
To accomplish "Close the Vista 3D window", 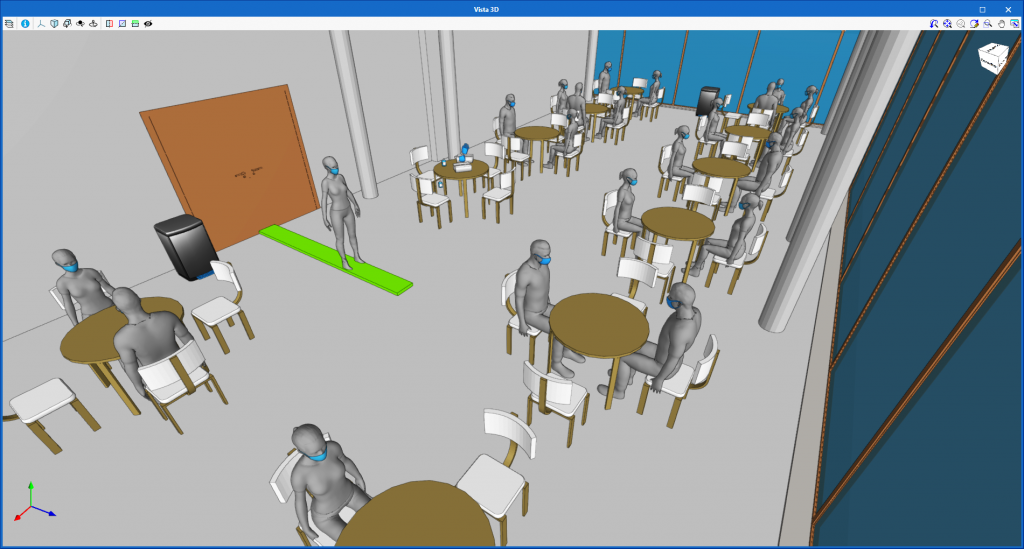I will tap(1008, 9).
